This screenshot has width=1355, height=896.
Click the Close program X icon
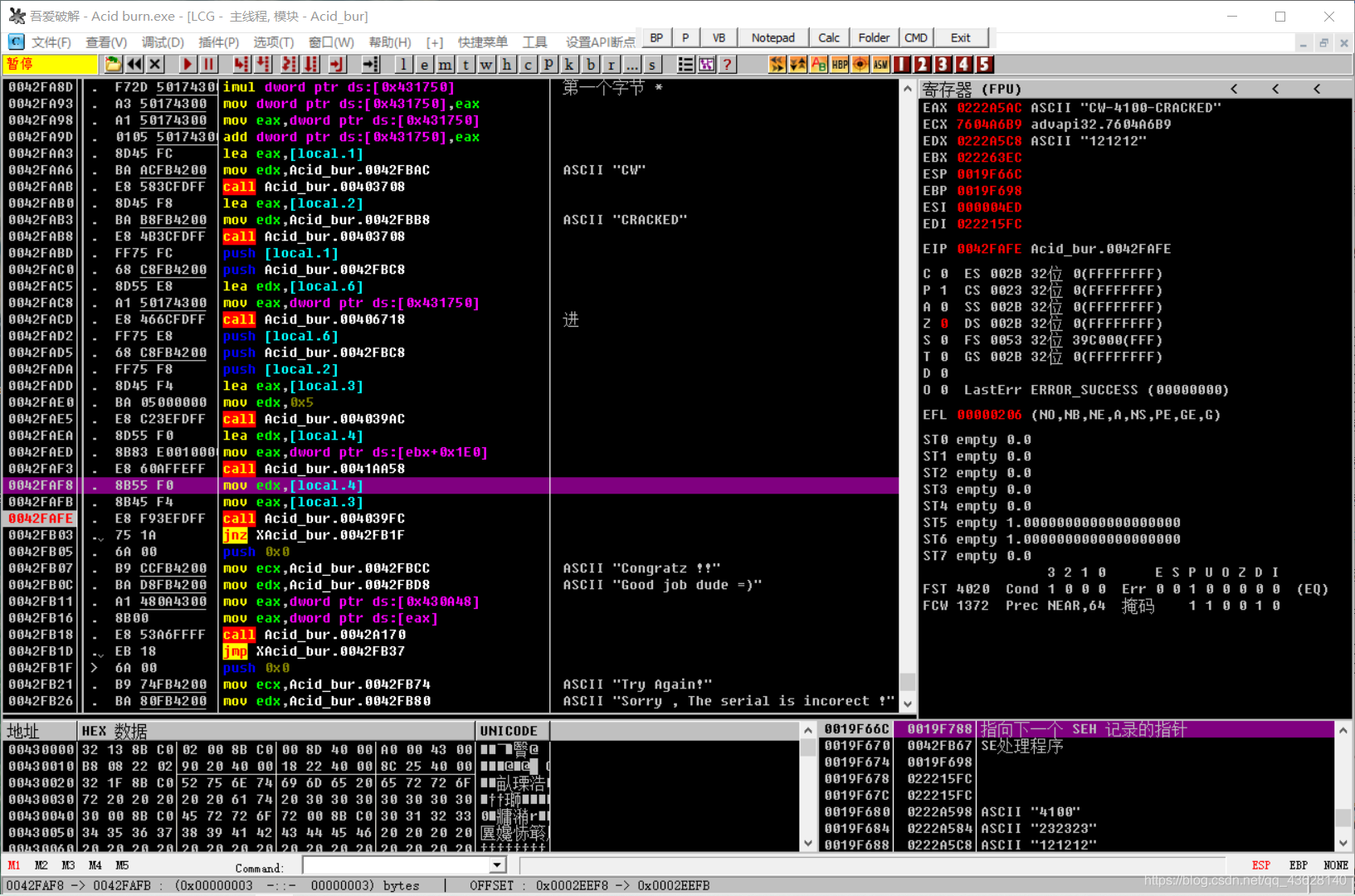pyautogui.click(x=154, y=64)
